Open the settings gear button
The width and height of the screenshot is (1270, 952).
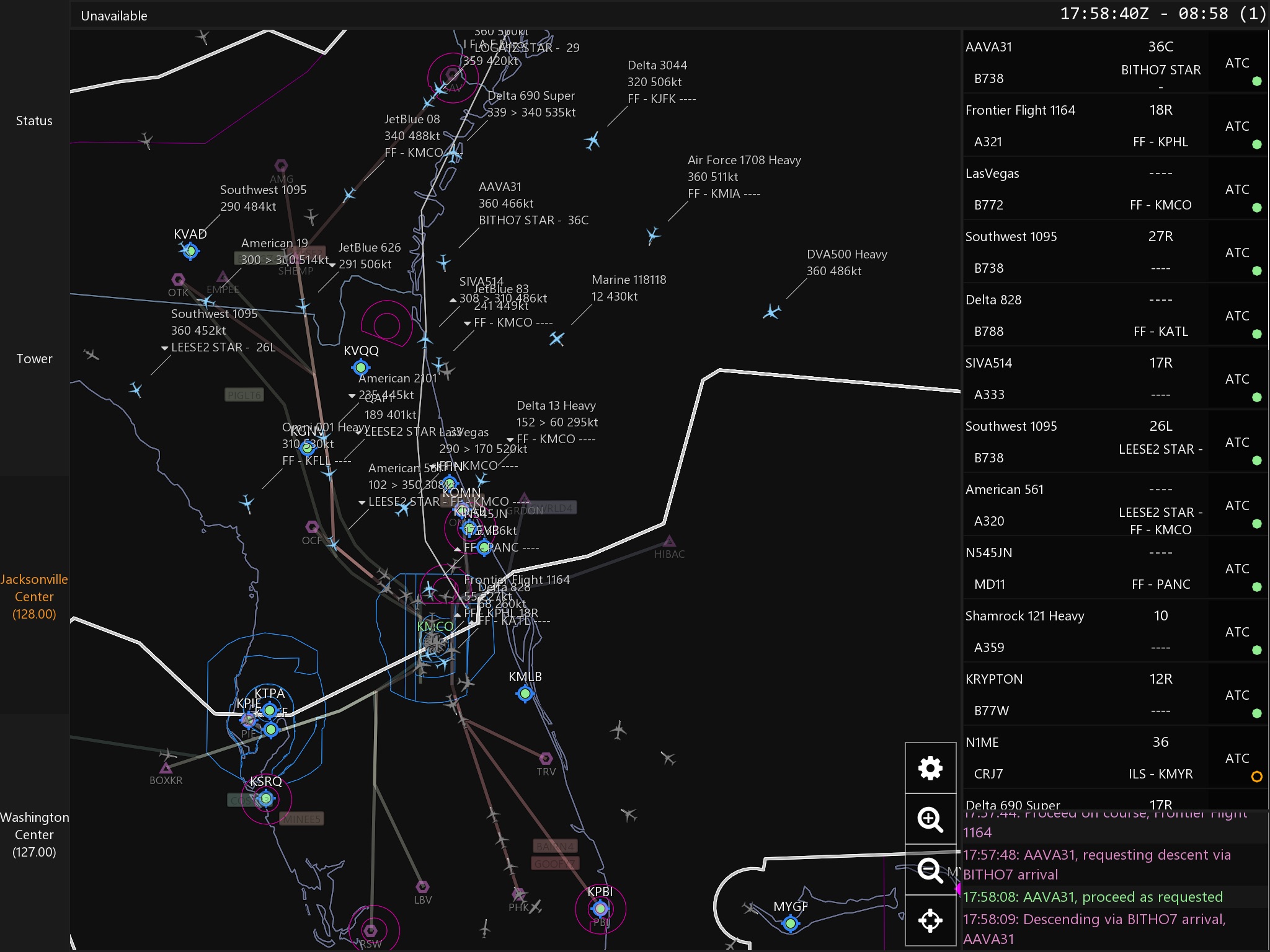pyautogui.click(x=930, y=768)
